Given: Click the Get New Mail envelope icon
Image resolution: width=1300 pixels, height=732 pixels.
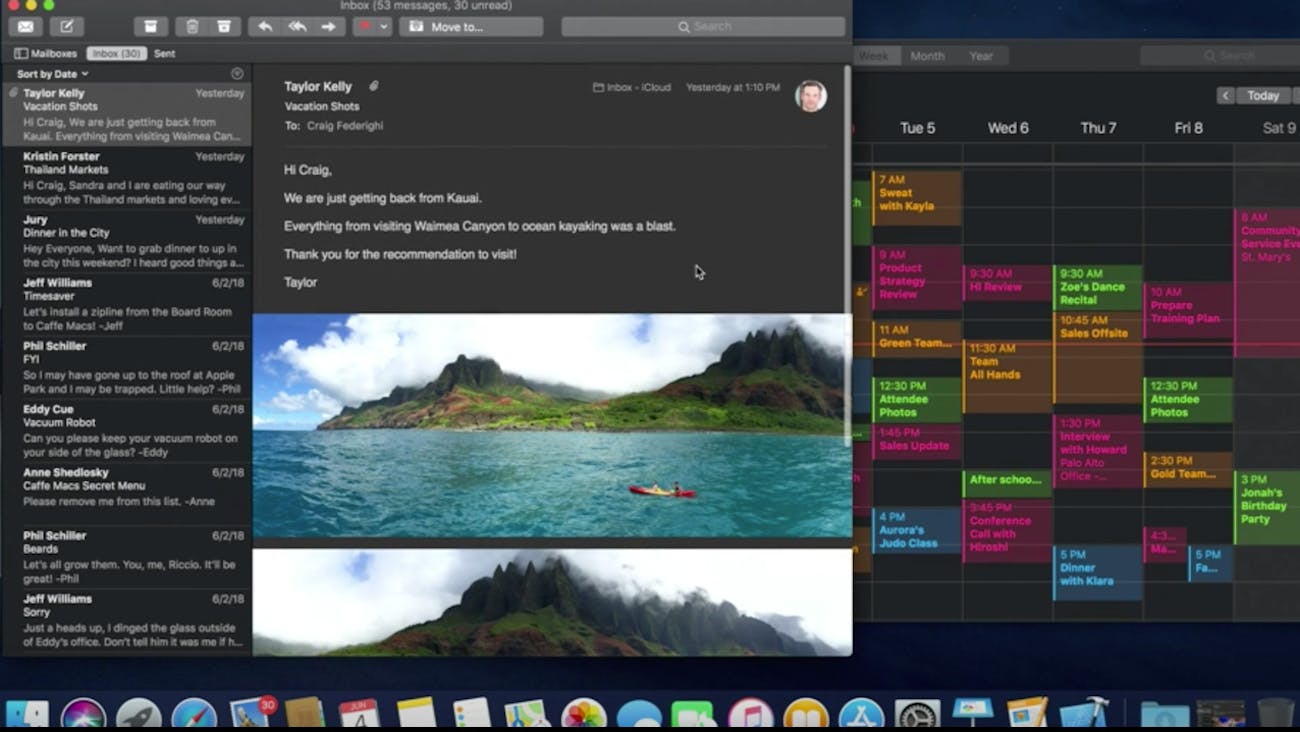Looking at the screenshot, I should click(x=27, y=27).
